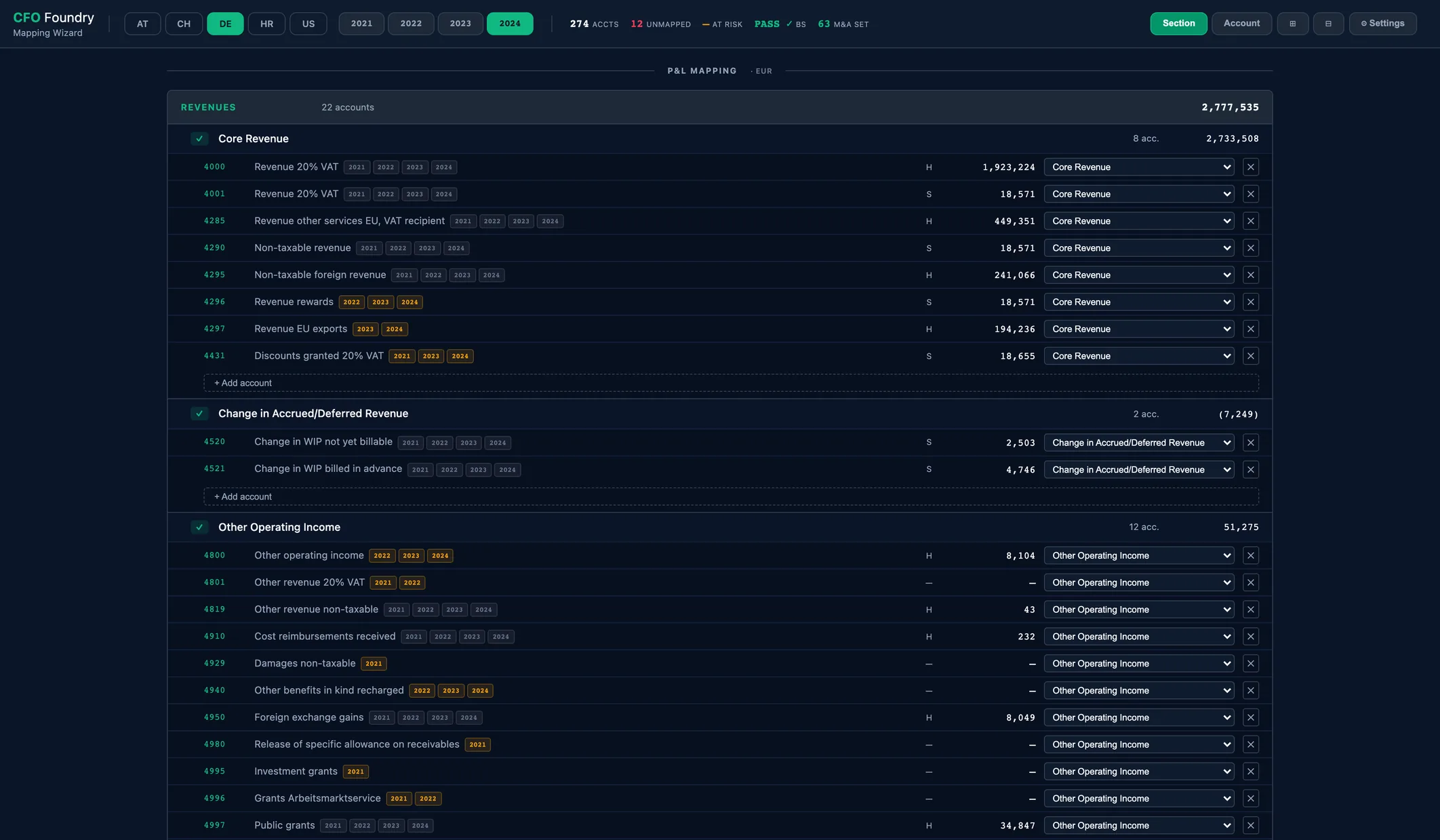Remove Public grants account 4997
Screen dimensions: 1440x840
(x=1251, y=826)
